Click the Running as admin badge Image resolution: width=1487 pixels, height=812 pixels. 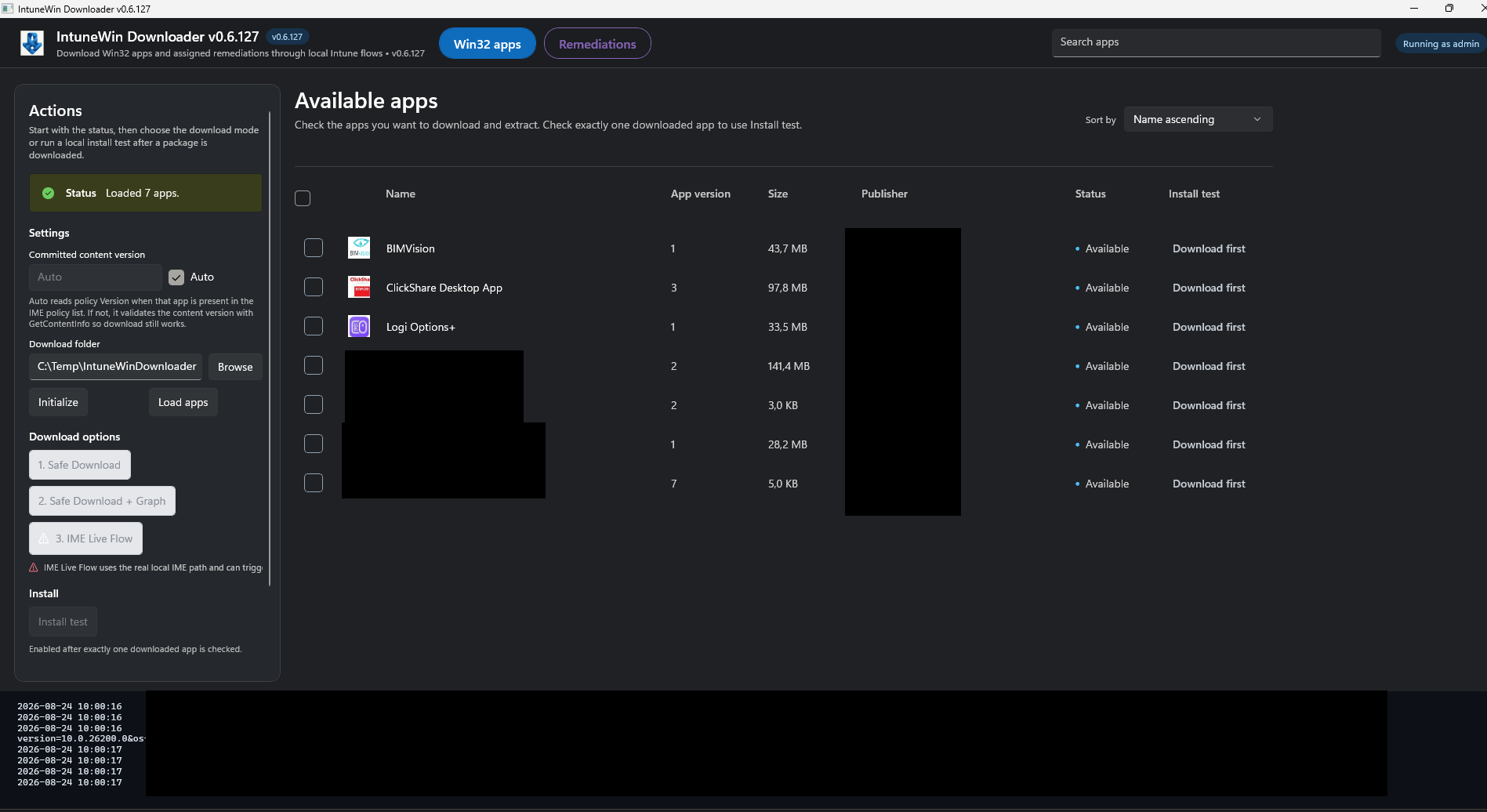click(1440, 44)
